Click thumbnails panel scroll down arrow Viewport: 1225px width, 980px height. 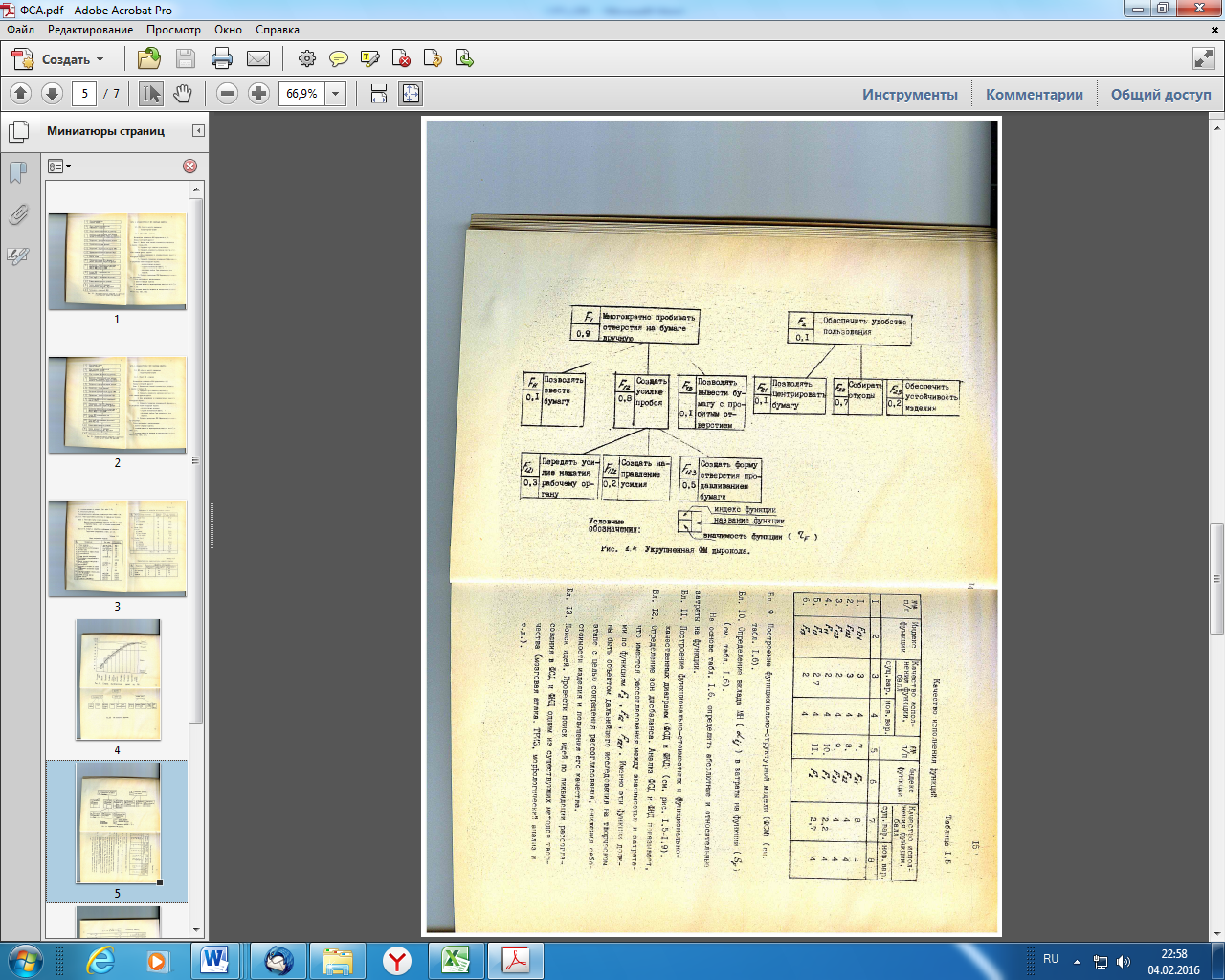tap(196, 929)
